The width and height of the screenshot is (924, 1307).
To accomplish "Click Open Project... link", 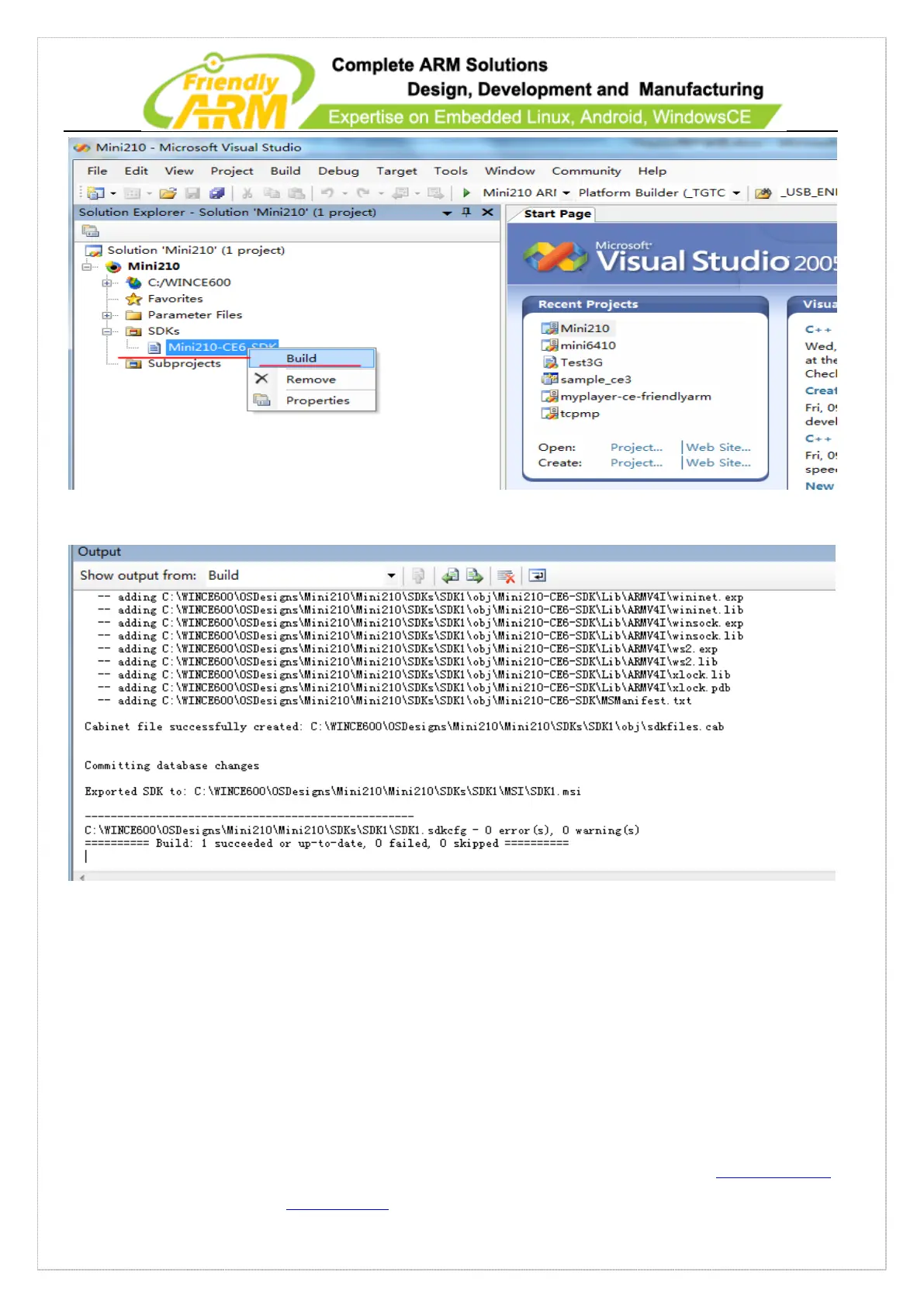I will pyautogui.click(x=636, y=447).
